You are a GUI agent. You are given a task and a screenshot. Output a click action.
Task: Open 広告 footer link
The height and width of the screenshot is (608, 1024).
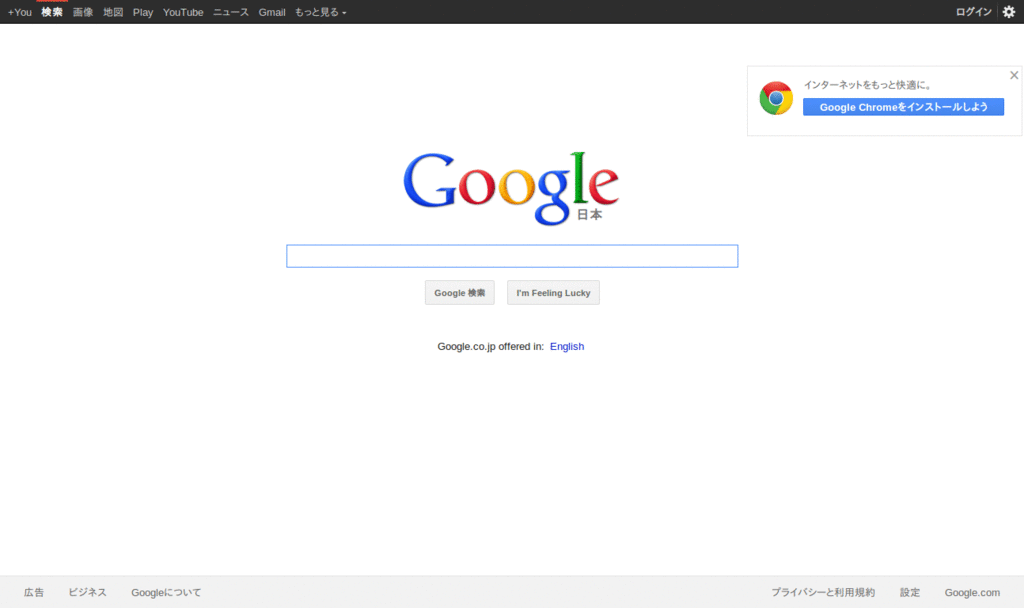tap(34, 592)
